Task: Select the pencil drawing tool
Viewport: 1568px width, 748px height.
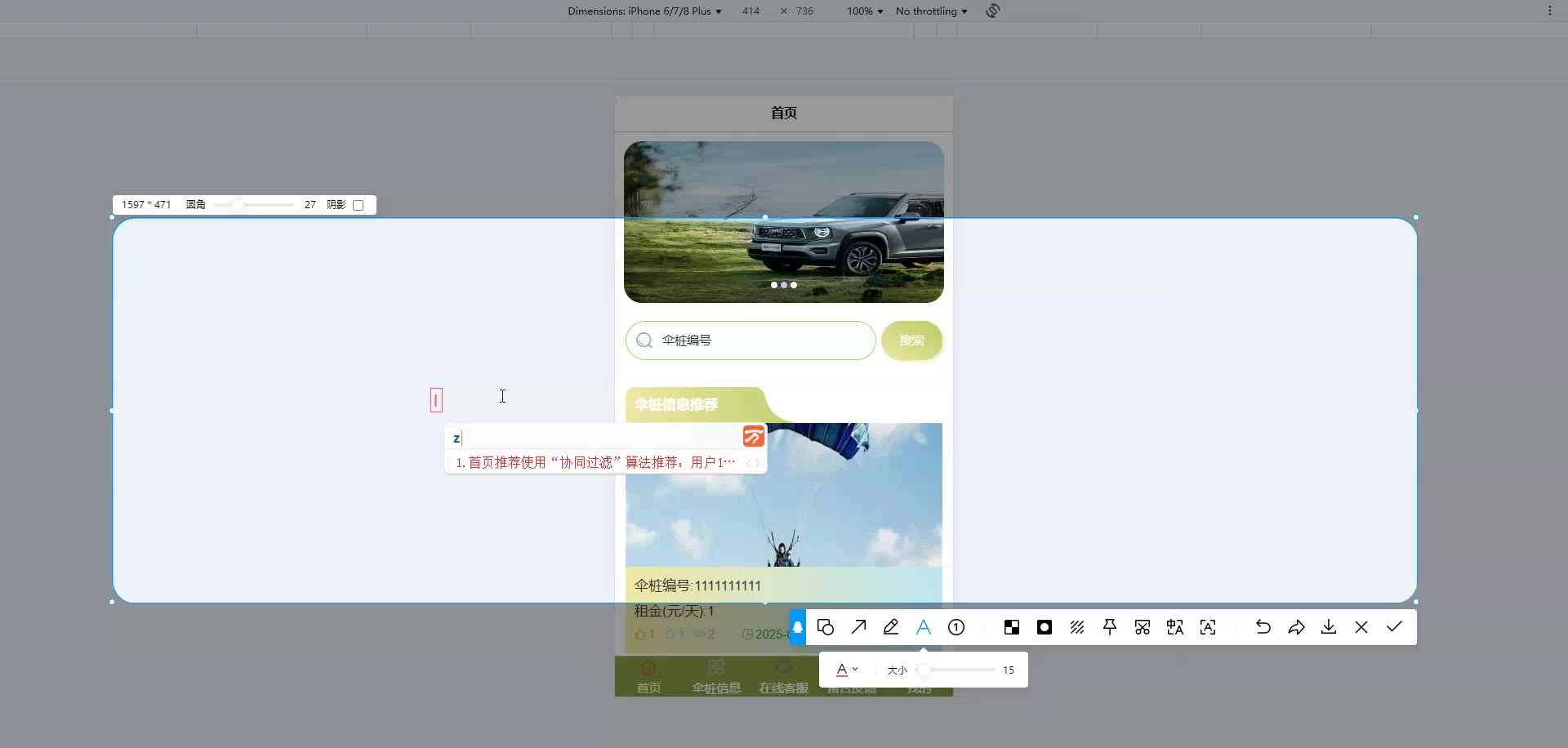Action: [891, 627]
